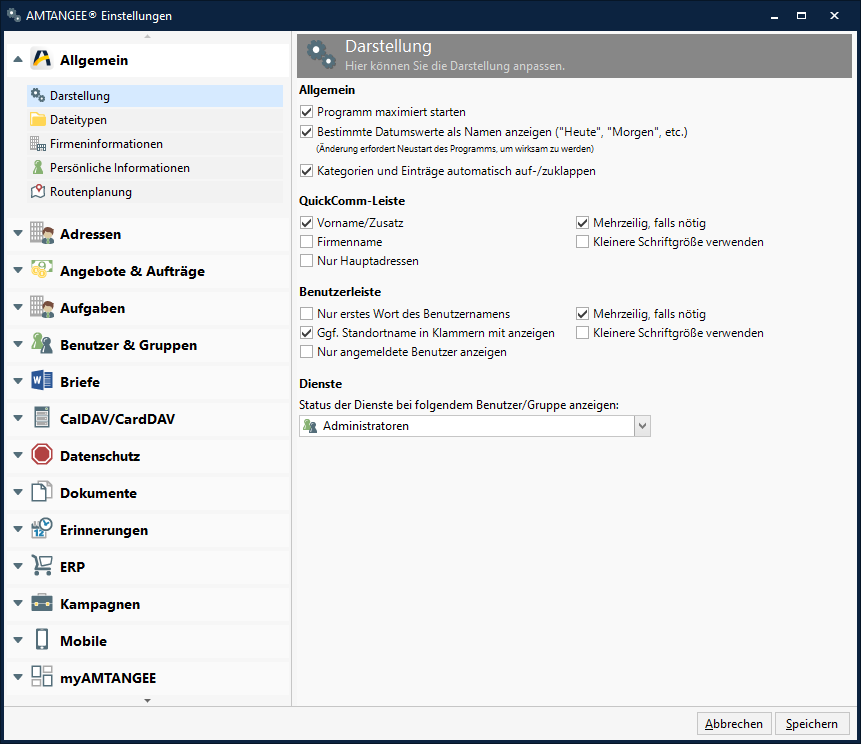Select the Darstellung settings page
861x744 pixels.
[155, 96]
